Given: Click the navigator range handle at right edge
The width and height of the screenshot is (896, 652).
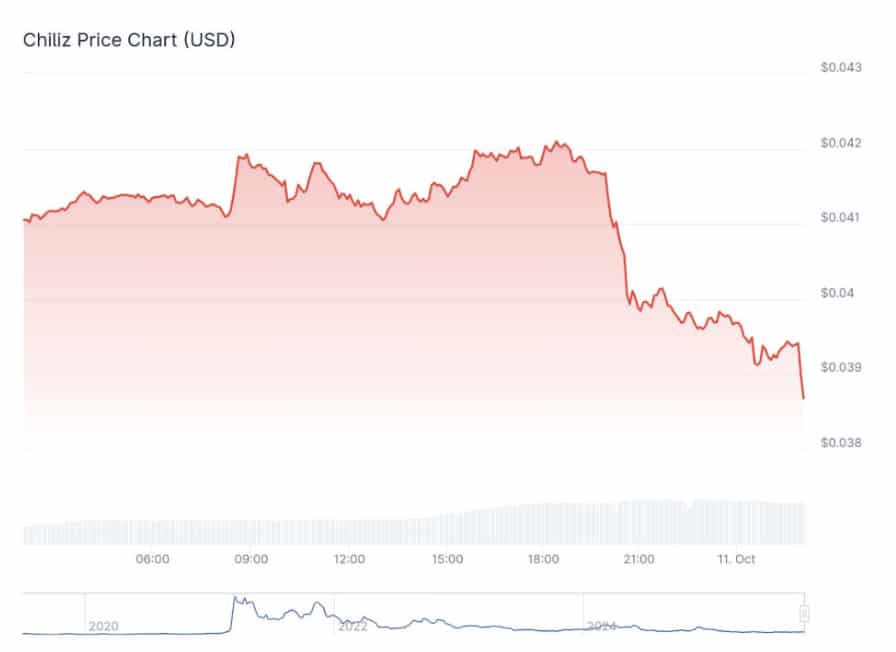Looking at the screenshot, I should point(804,614).
